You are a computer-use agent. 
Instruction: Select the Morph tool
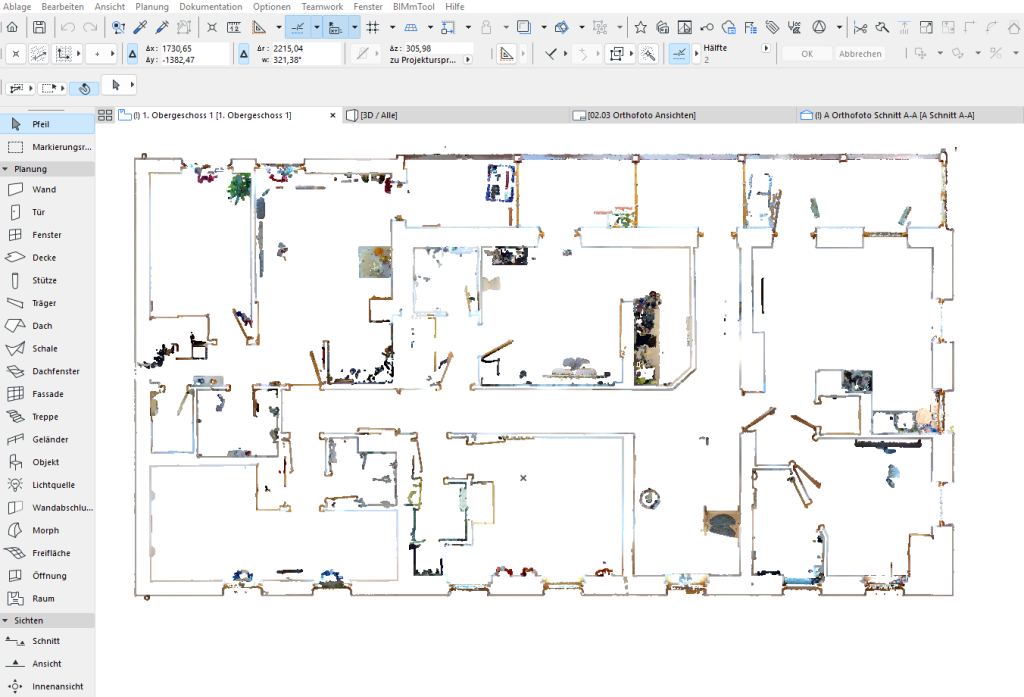pos(45,531)
